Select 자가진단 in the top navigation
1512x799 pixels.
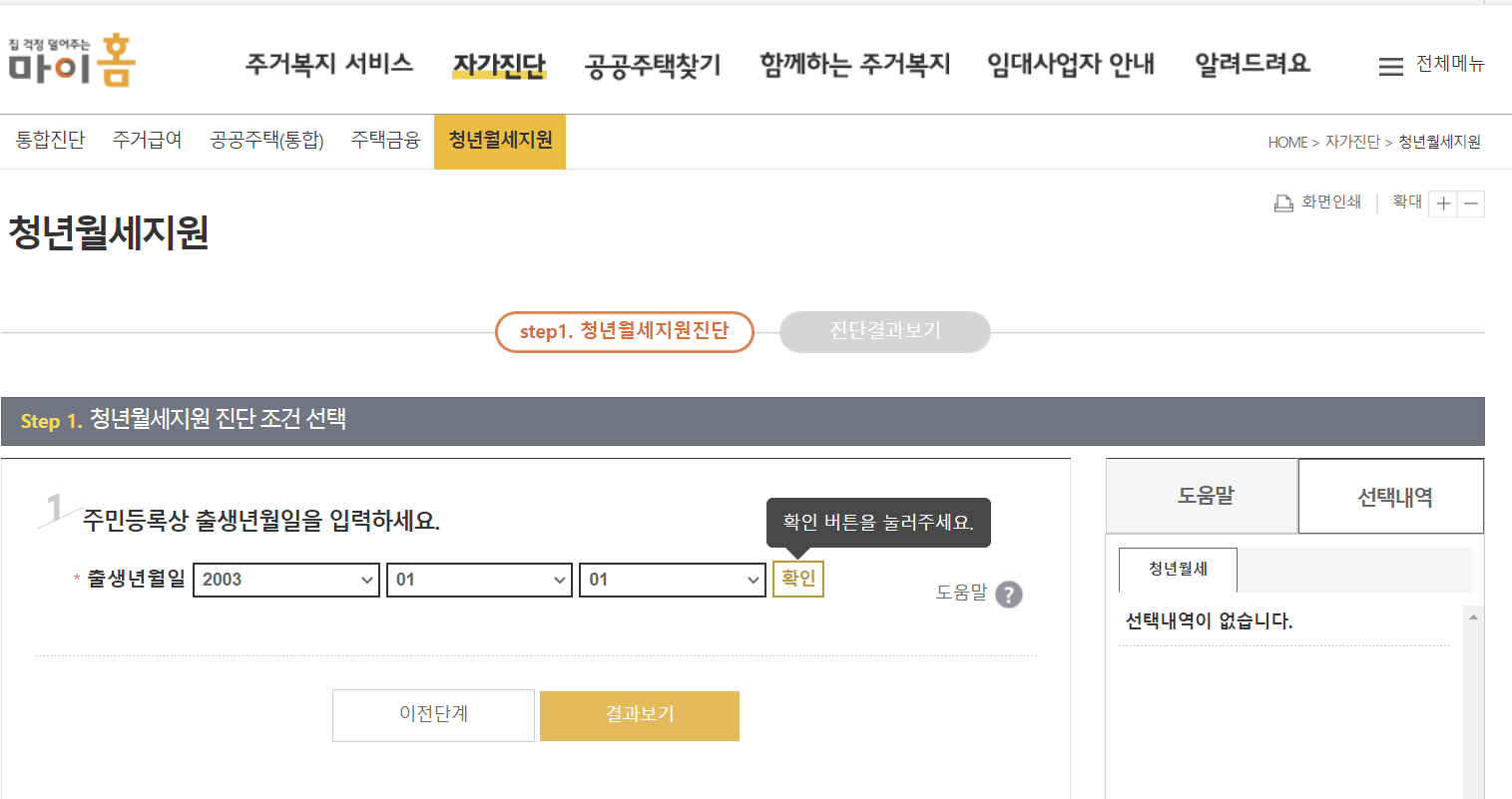tap(499, 64)
